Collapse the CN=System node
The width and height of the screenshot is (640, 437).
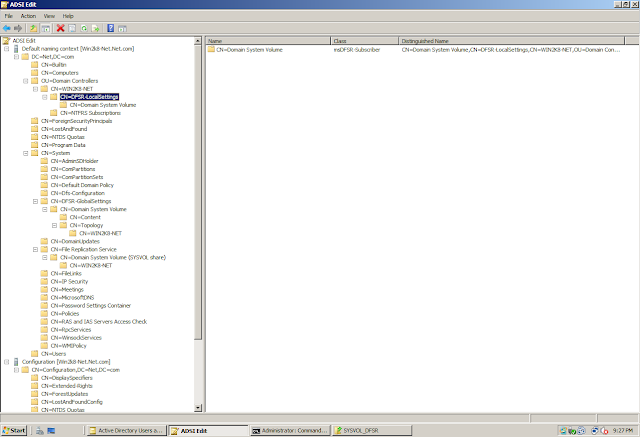(26, 153)
